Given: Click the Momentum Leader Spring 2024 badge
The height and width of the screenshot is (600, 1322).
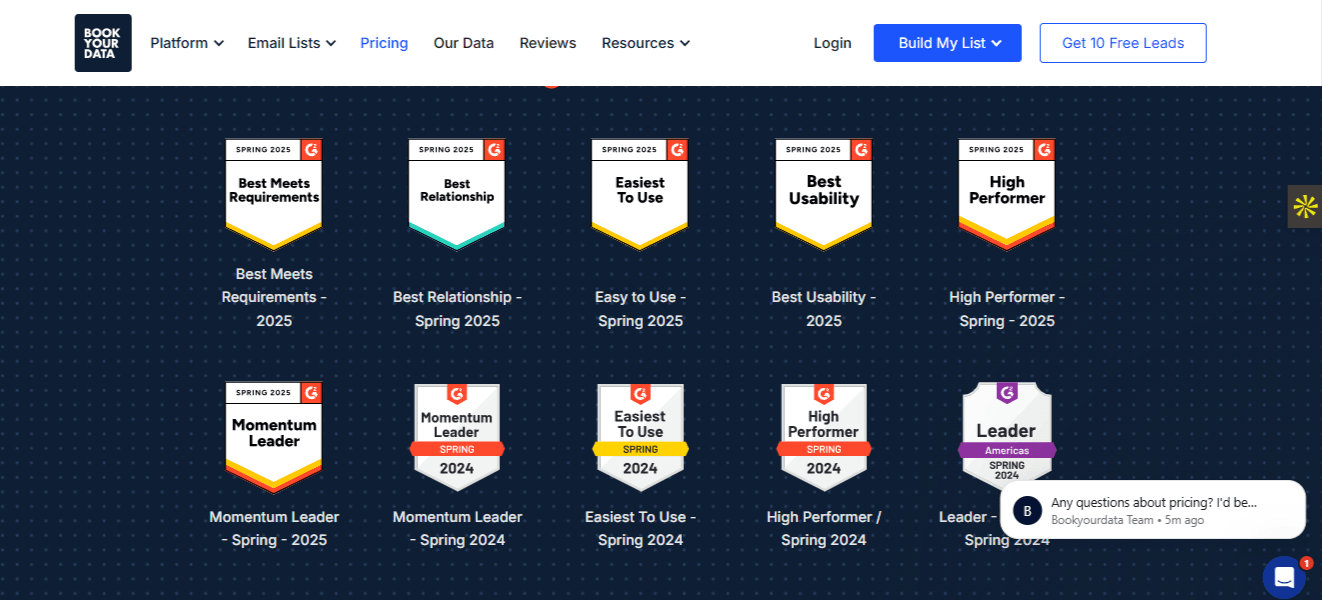Looking at the screenshot, I should pyautogui.click(x=457, y=437).
